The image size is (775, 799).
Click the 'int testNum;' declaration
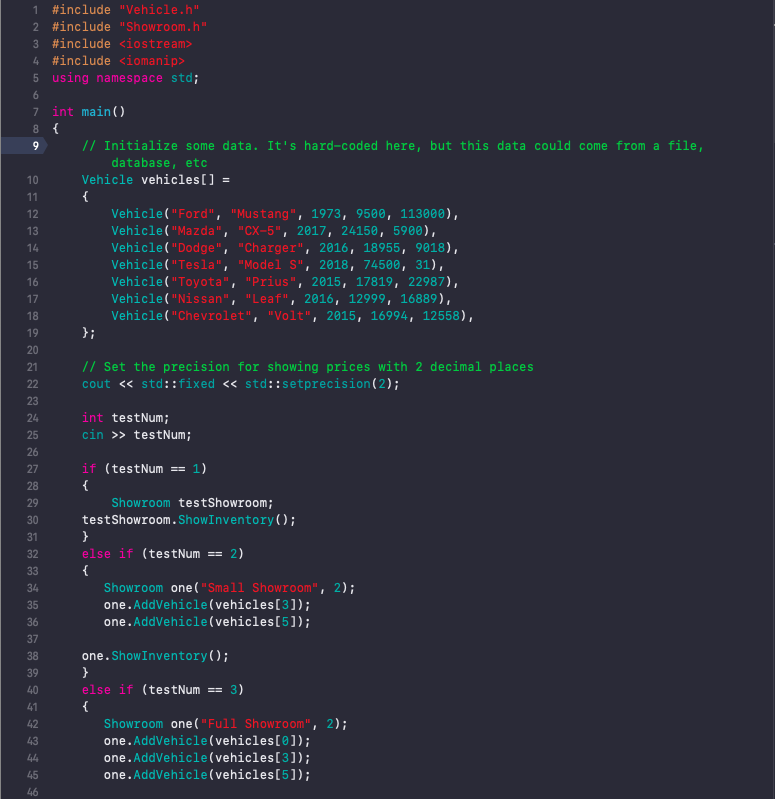125,418
